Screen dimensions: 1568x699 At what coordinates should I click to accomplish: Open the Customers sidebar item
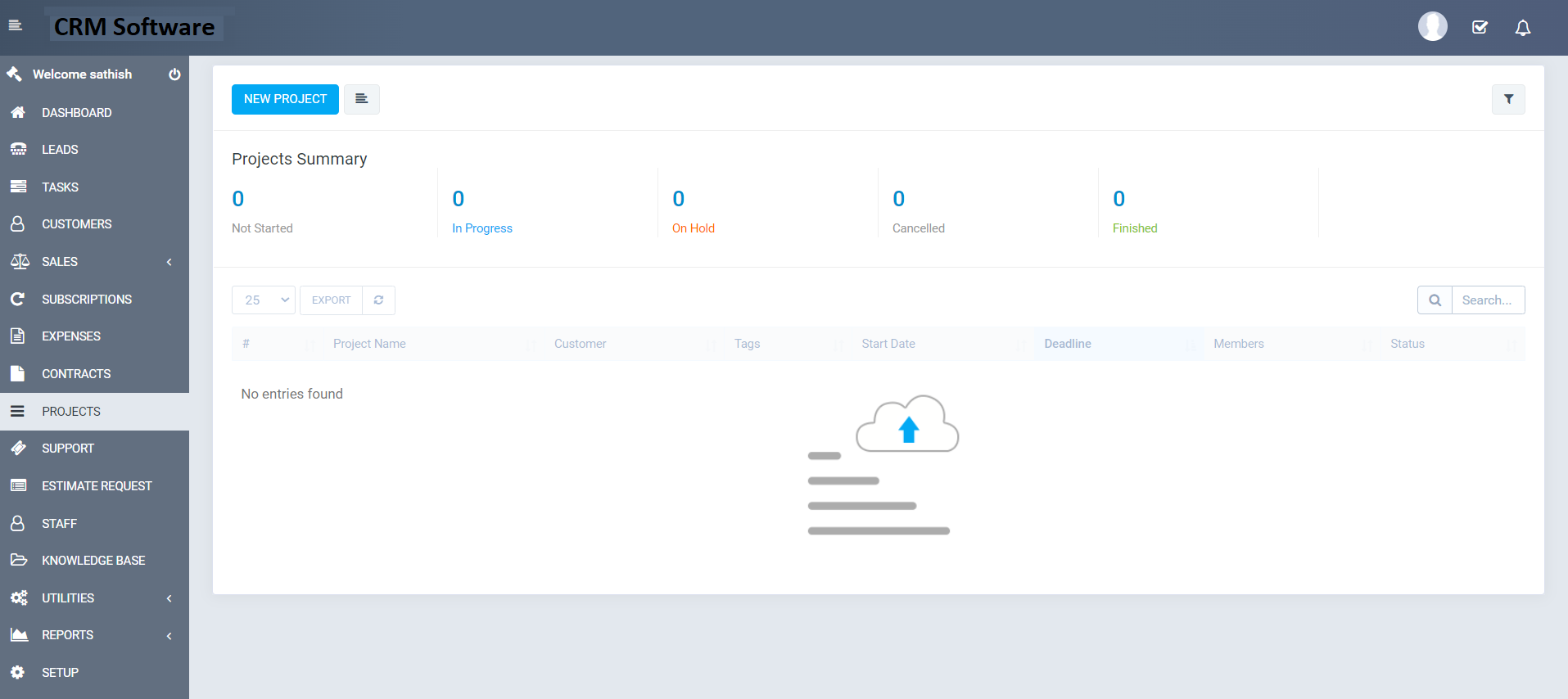point(77,224)
